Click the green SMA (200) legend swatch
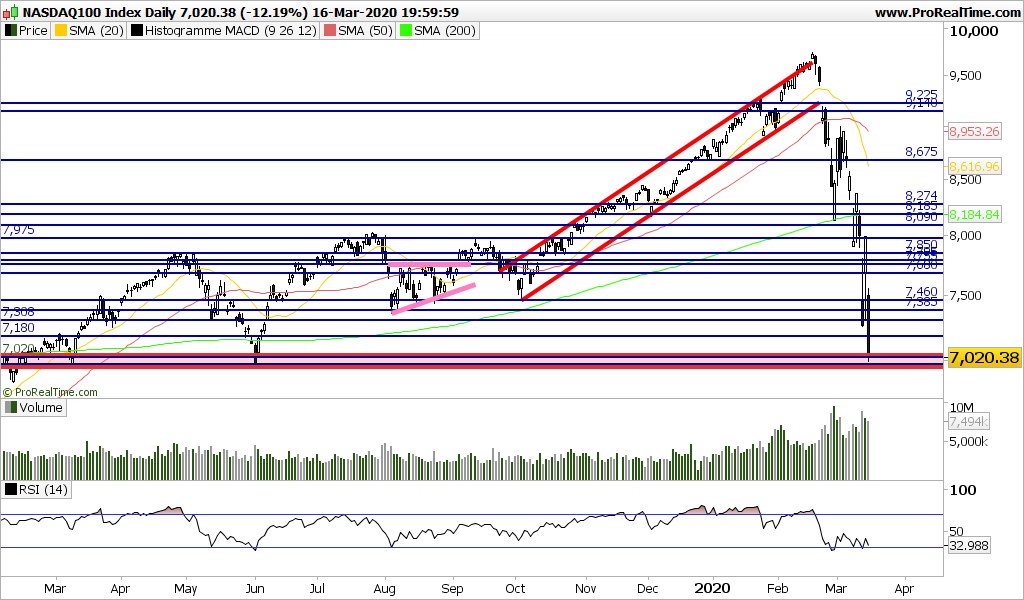The height and width of the screenshot is (600, 1024). click(x=406, y=31)
